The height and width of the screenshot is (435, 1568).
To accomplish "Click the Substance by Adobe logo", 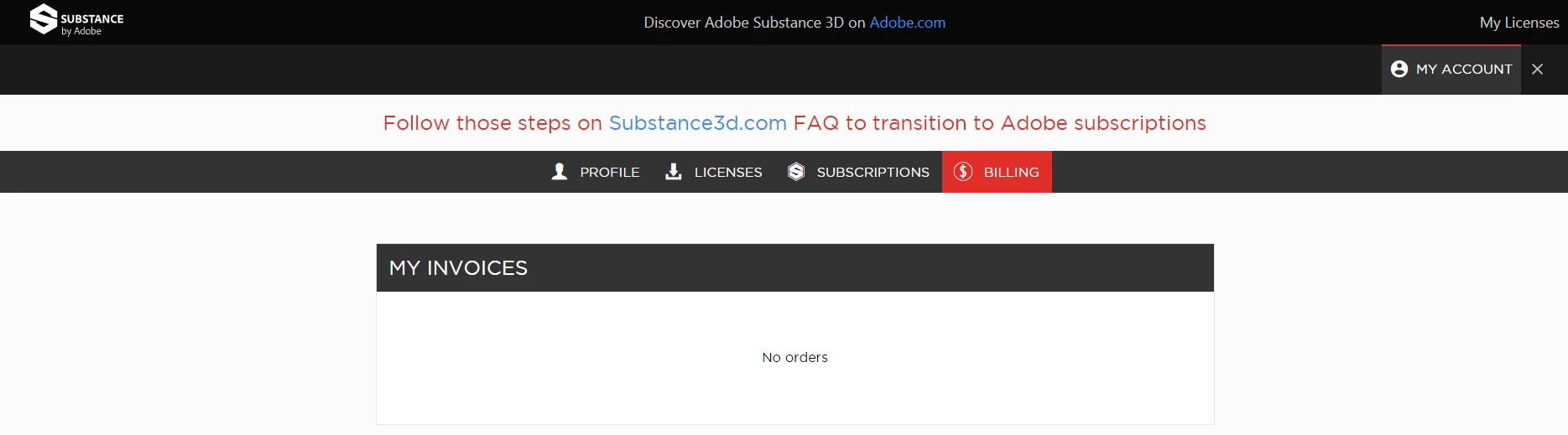I will click(x=76, y=20).
